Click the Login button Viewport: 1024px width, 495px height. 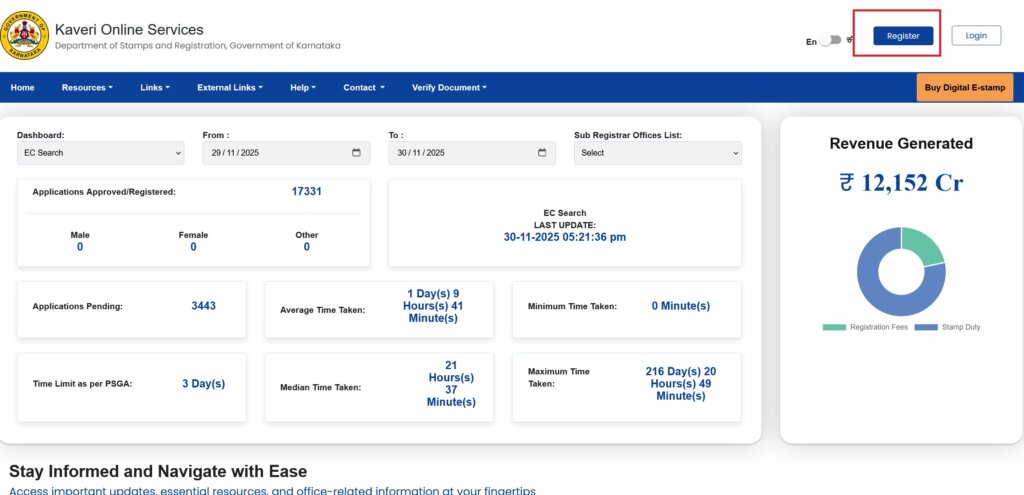pyautogui.click(x=976, y=36)
